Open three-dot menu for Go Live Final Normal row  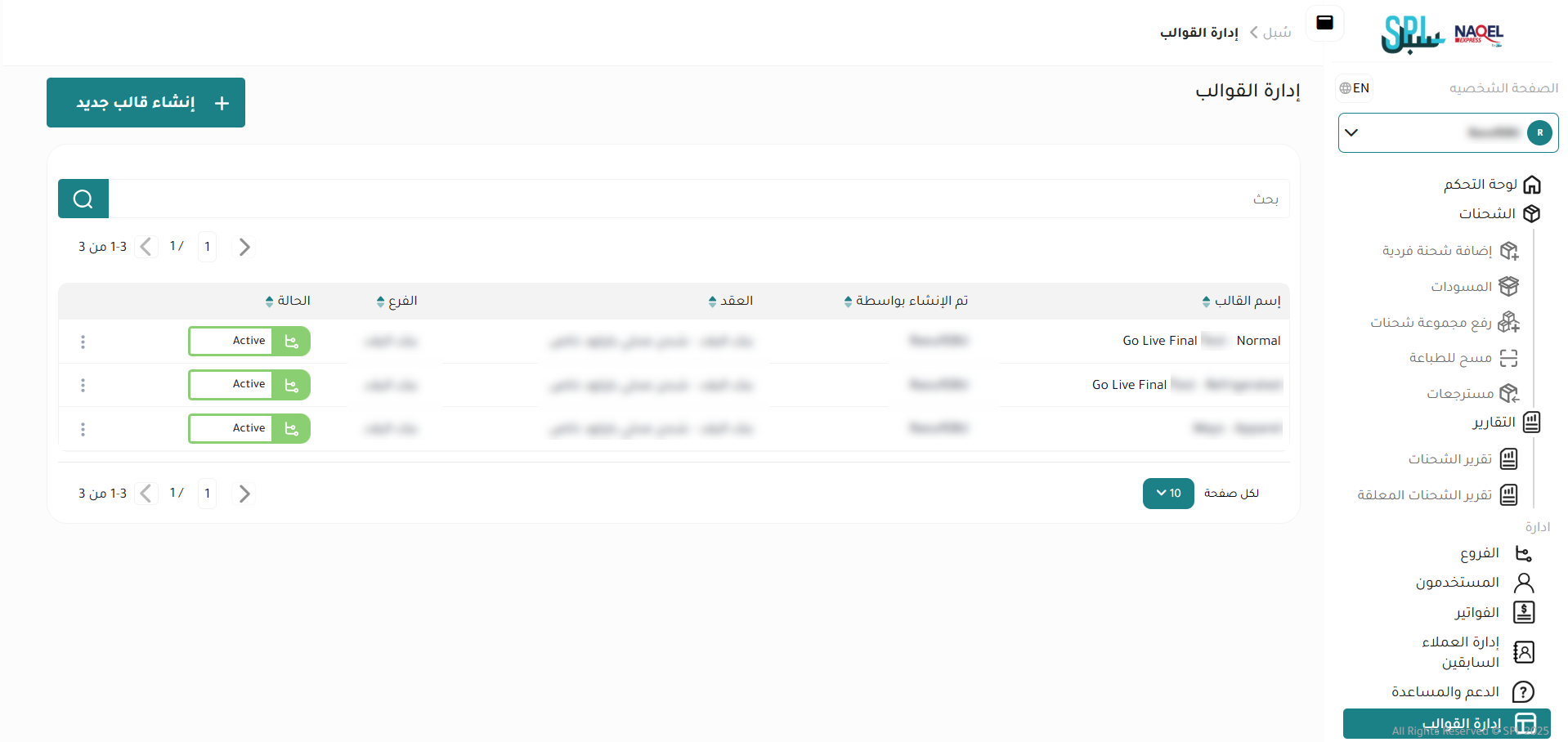click(83, 342)
